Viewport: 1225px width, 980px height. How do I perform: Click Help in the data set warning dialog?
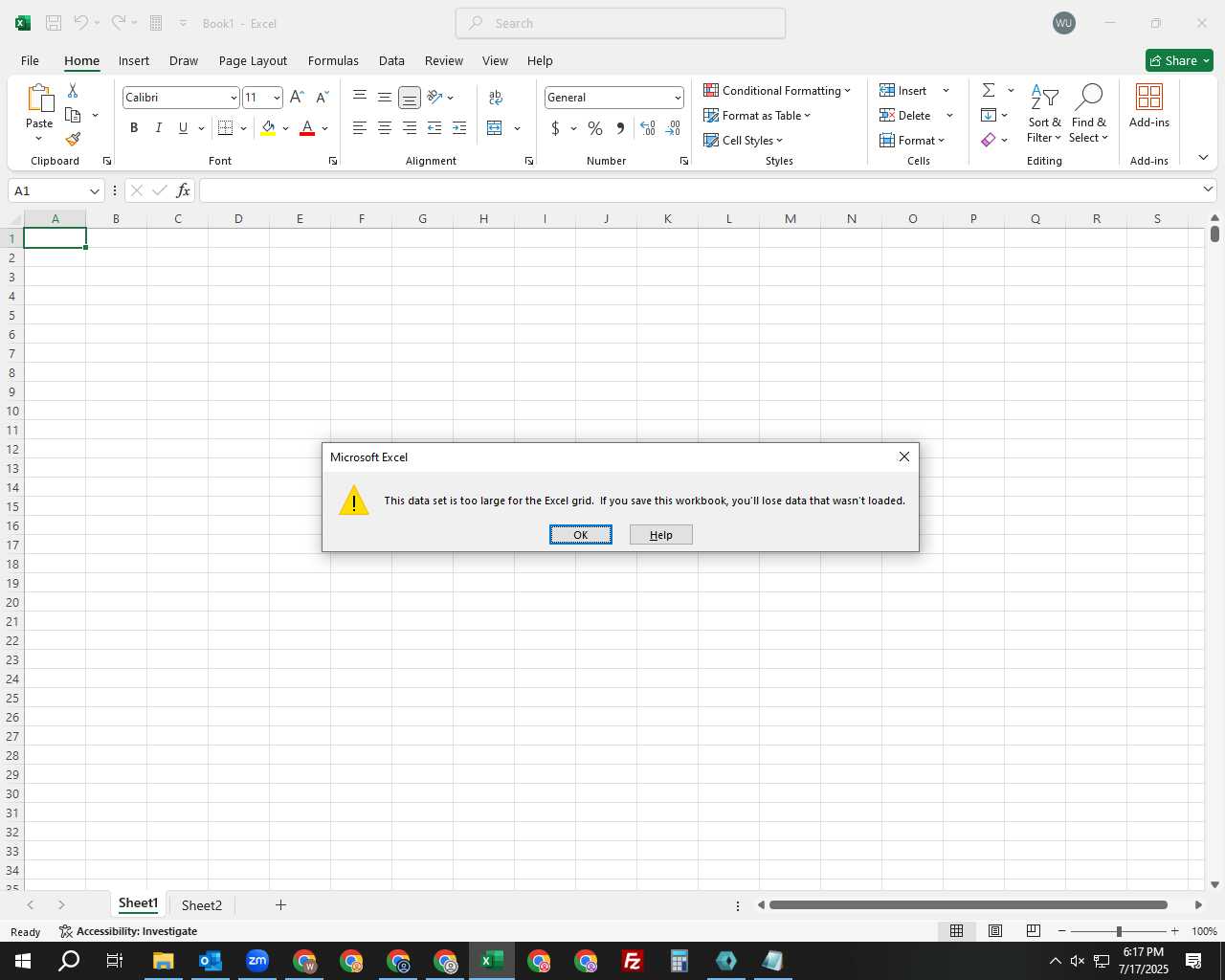(660, 535)
